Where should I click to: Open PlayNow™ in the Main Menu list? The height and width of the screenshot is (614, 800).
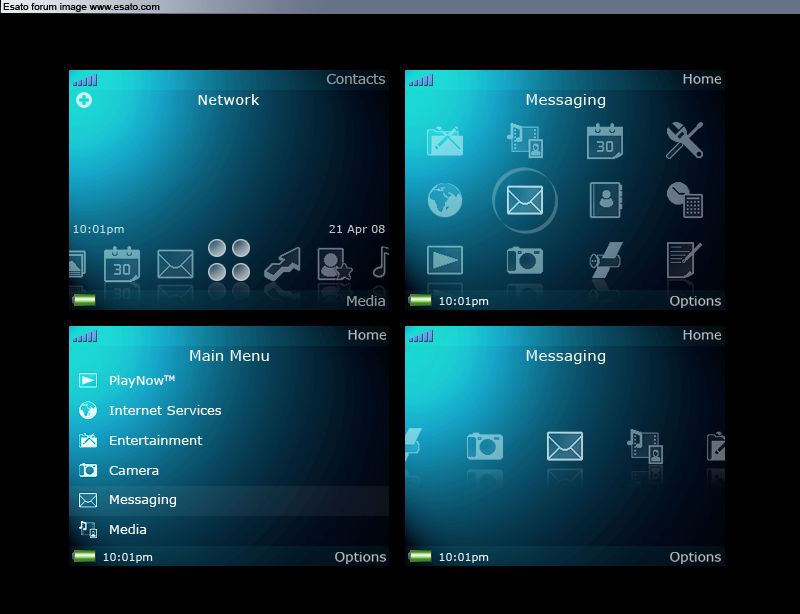coord(142,380)
